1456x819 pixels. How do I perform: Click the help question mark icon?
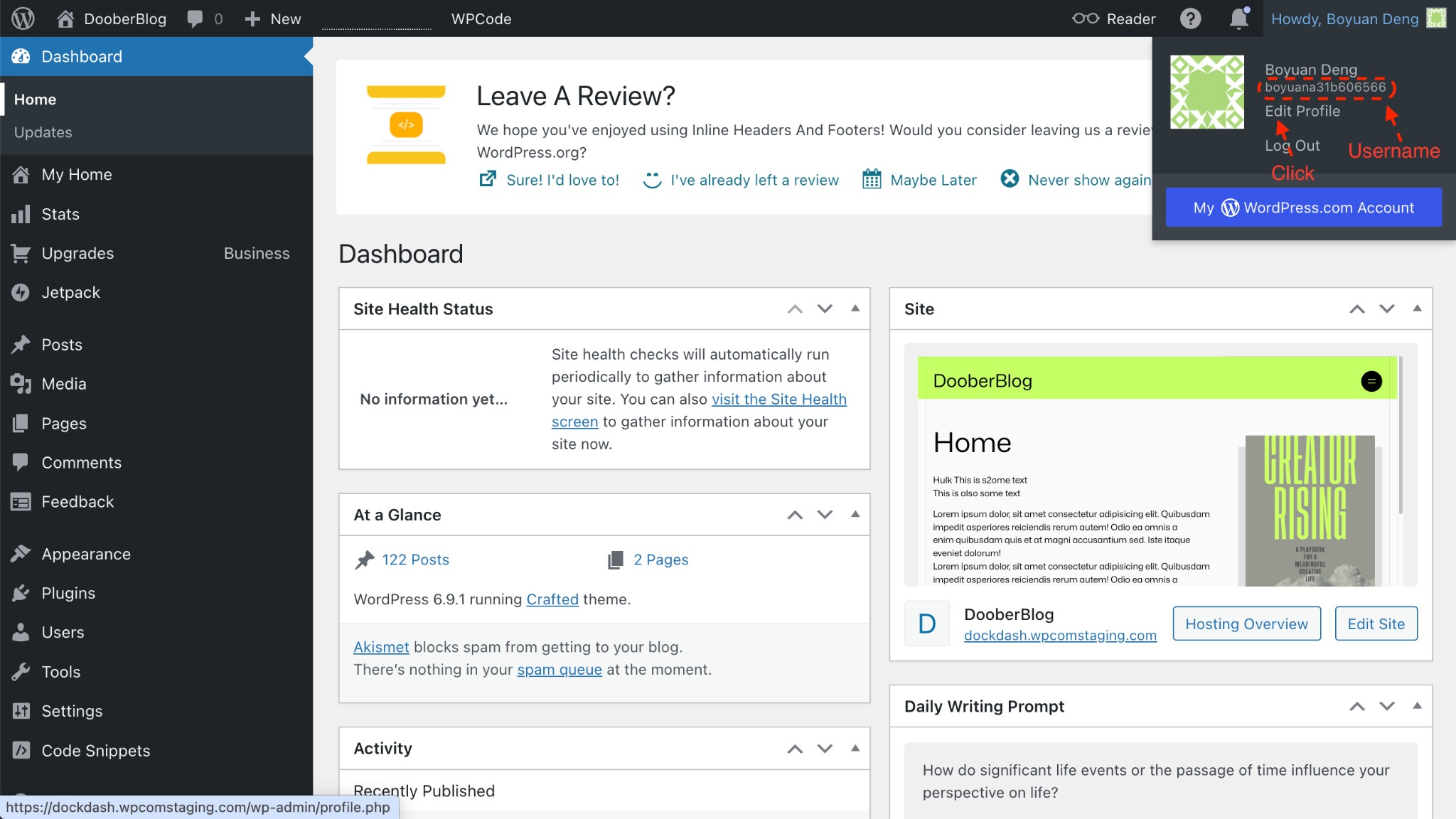1190,18
